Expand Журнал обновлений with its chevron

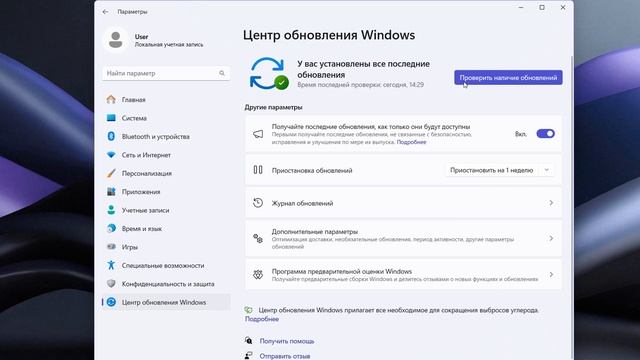point(551,203)
